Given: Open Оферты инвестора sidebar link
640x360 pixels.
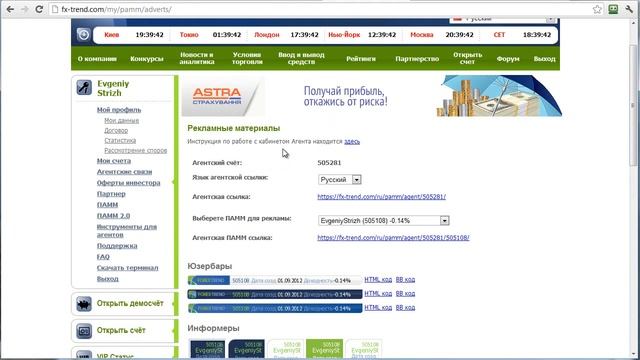Looking at the screenshot, I should coord(129,183).
